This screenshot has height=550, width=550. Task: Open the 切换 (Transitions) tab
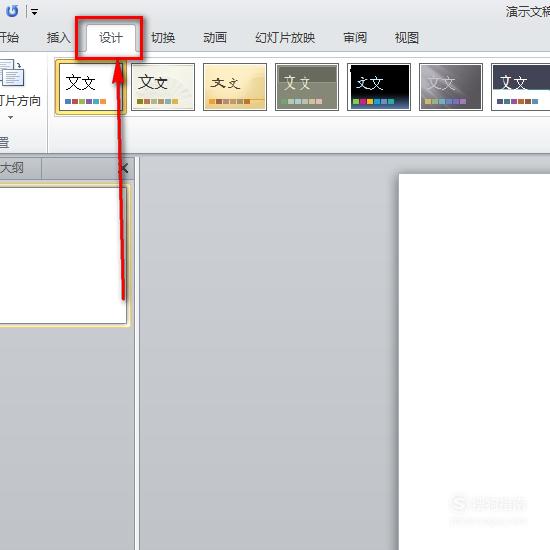163,38
